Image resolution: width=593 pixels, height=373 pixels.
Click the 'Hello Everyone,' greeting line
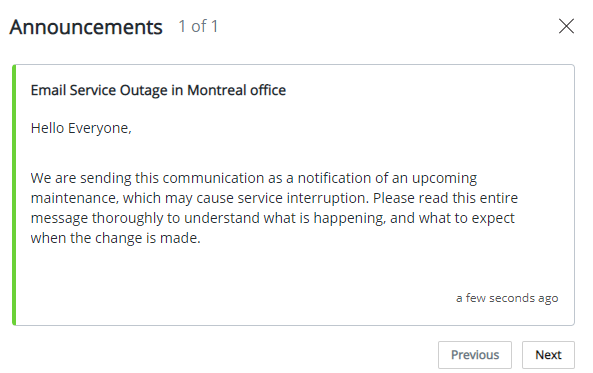[81, 128]
